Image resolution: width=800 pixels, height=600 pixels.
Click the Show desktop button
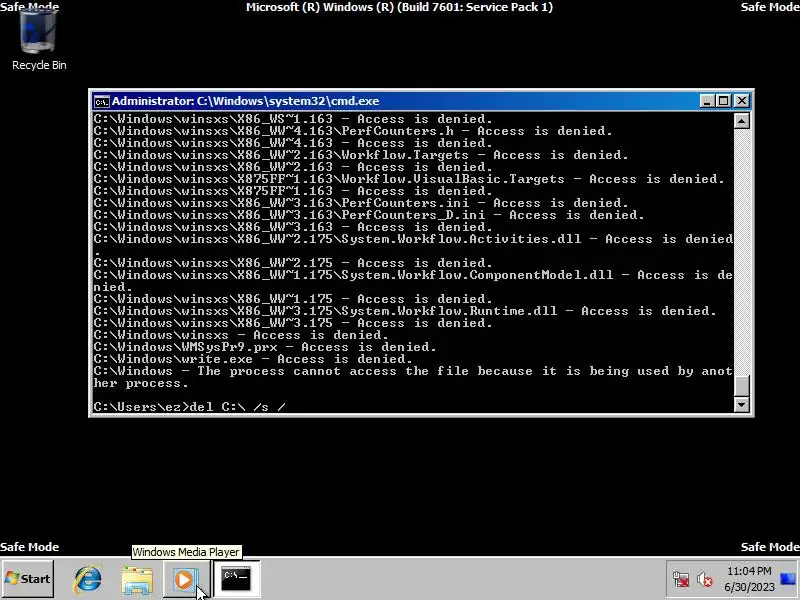pyautogui.click(x=788, y=579)
